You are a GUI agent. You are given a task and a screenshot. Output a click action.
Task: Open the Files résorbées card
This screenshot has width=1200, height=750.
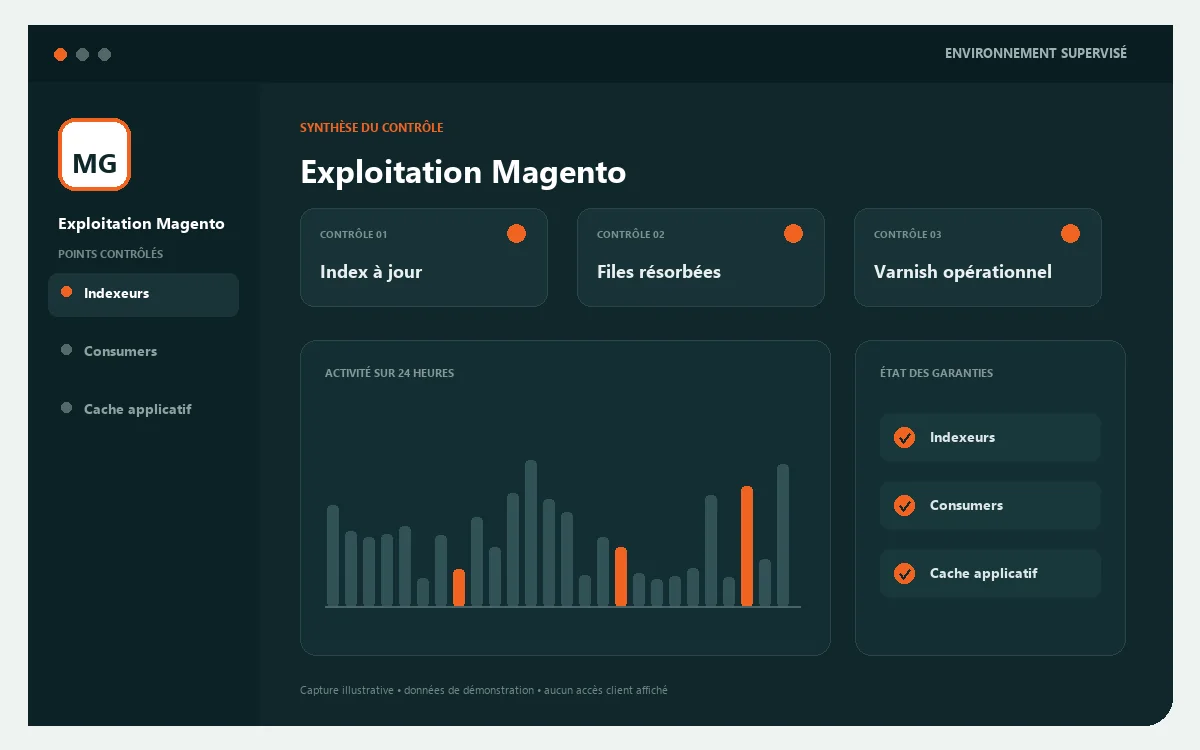pyautogui.click(x=701, y=257)
